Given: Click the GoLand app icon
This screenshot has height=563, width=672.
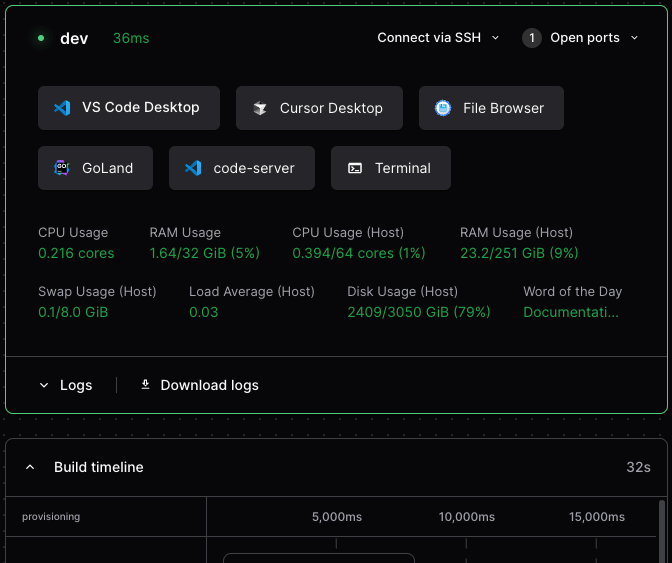Looking at the screenshot, I should (62, 168).
